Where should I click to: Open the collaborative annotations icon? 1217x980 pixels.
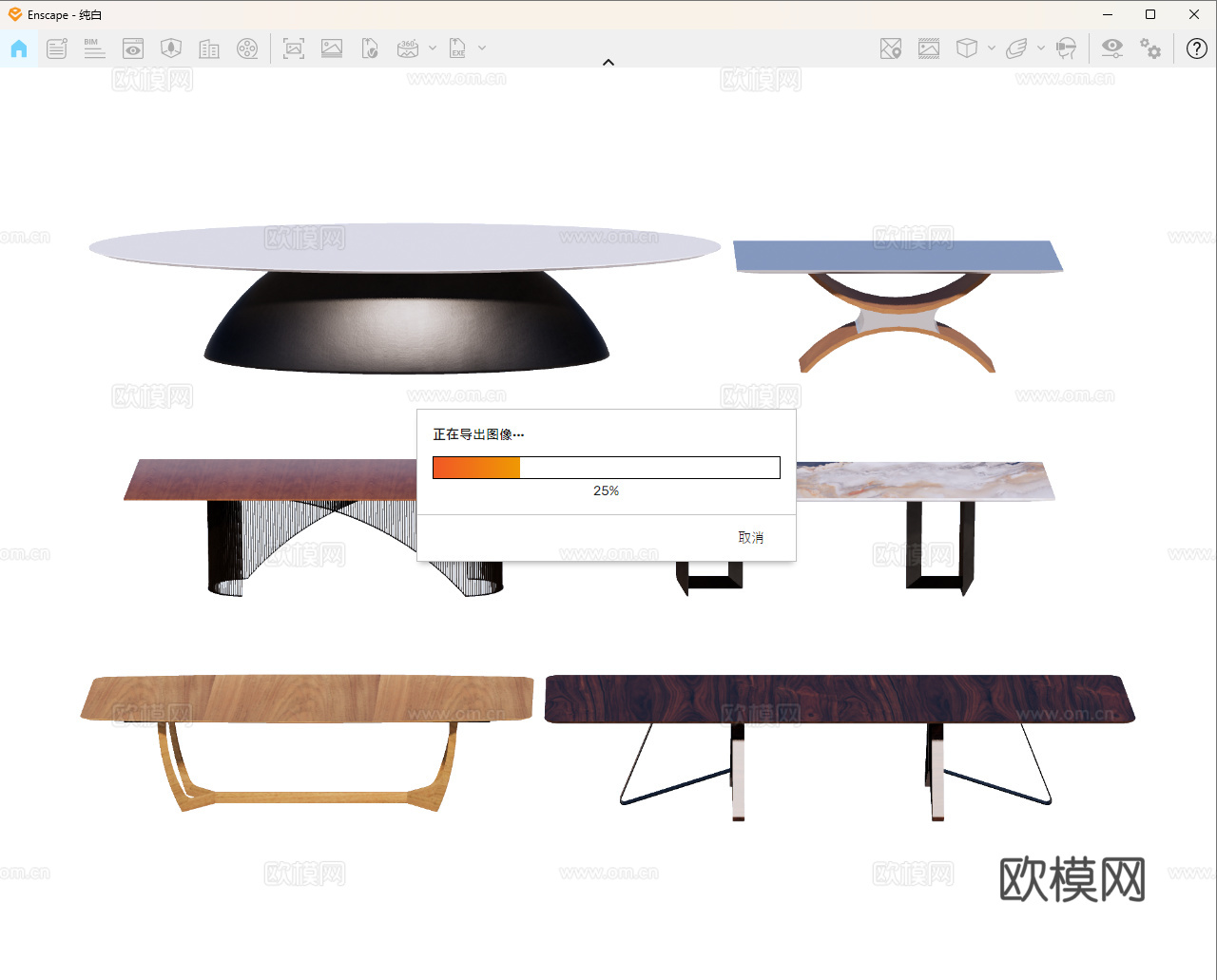coord(57,48)
